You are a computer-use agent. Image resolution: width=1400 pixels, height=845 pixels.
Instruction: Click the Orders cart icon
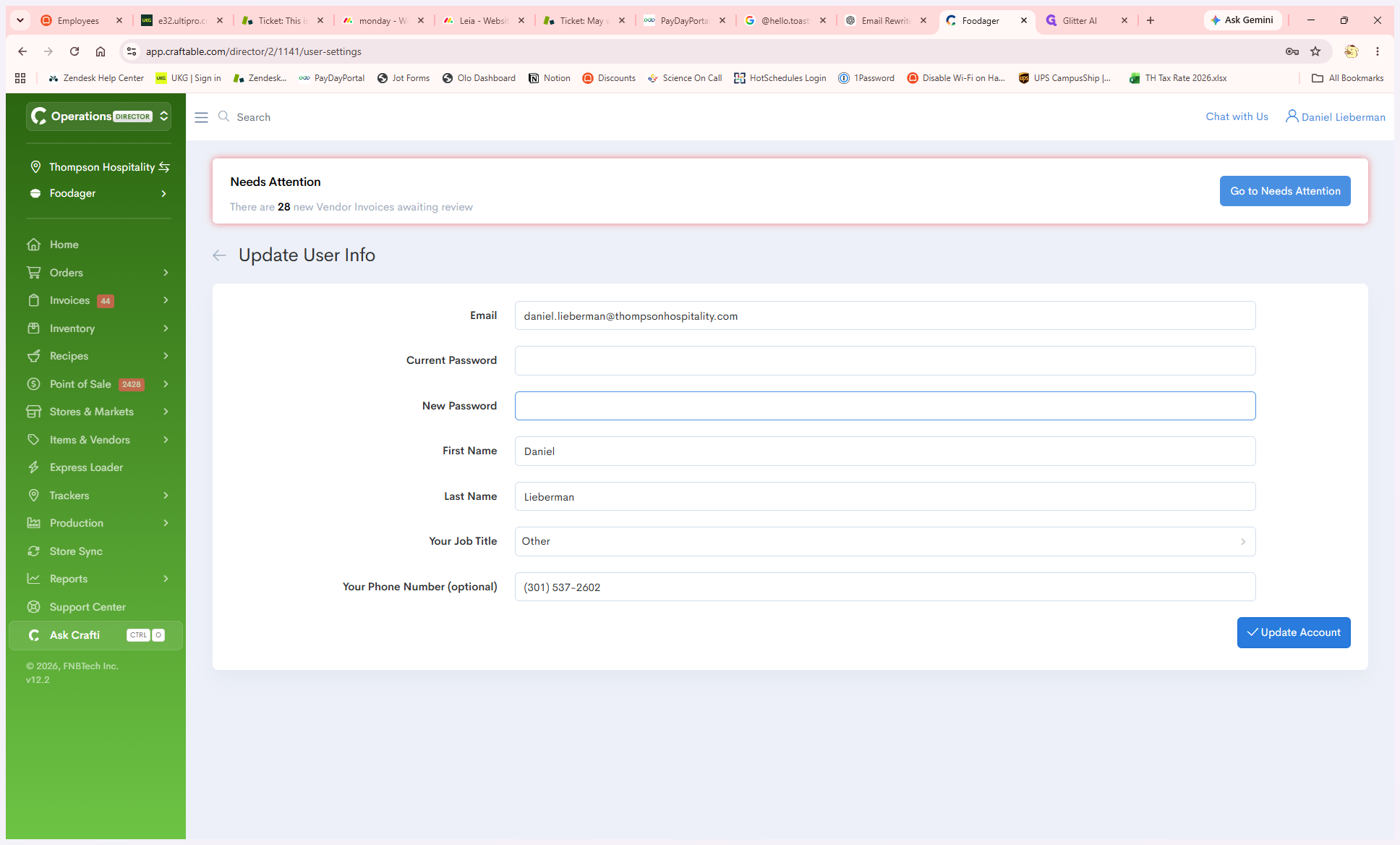click(33, 273)
